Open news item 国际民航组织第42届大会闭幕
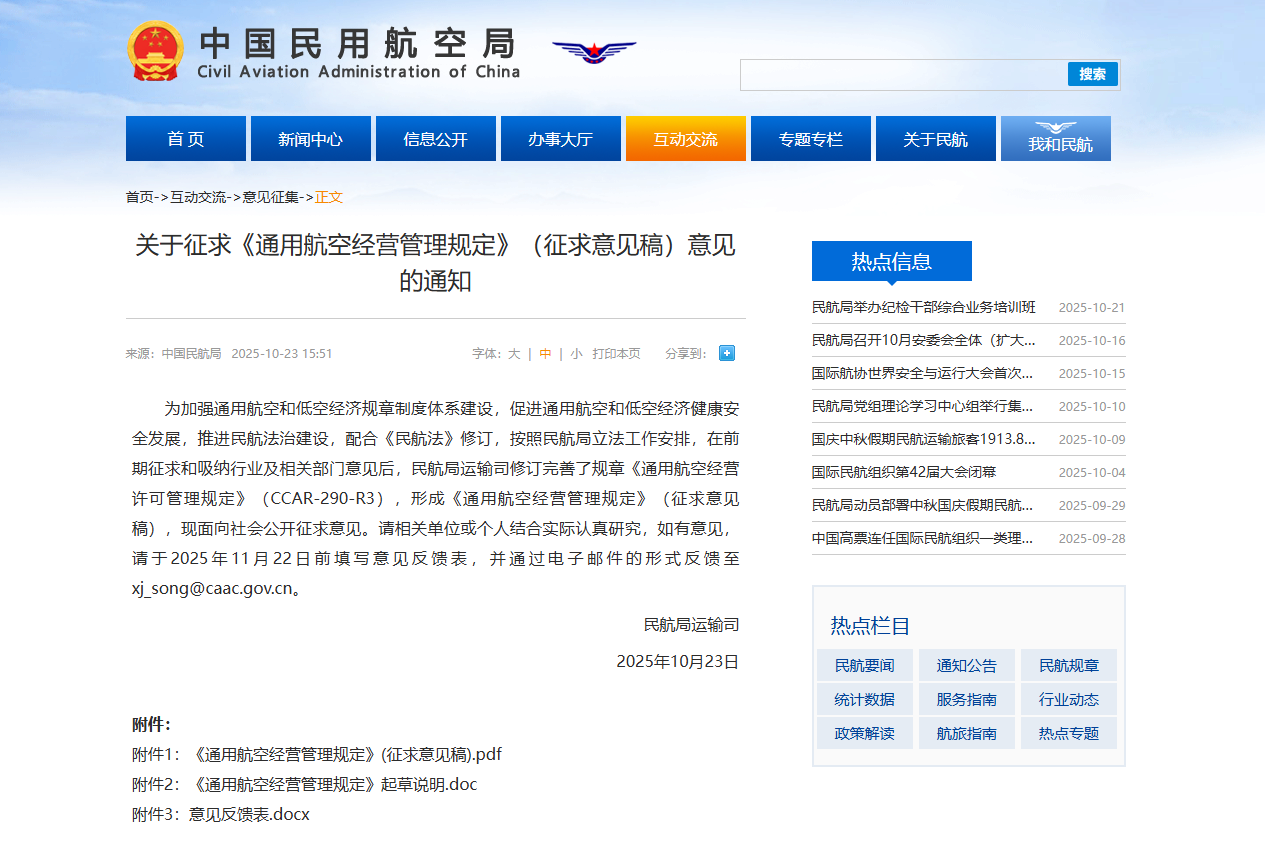 [903, 472]
